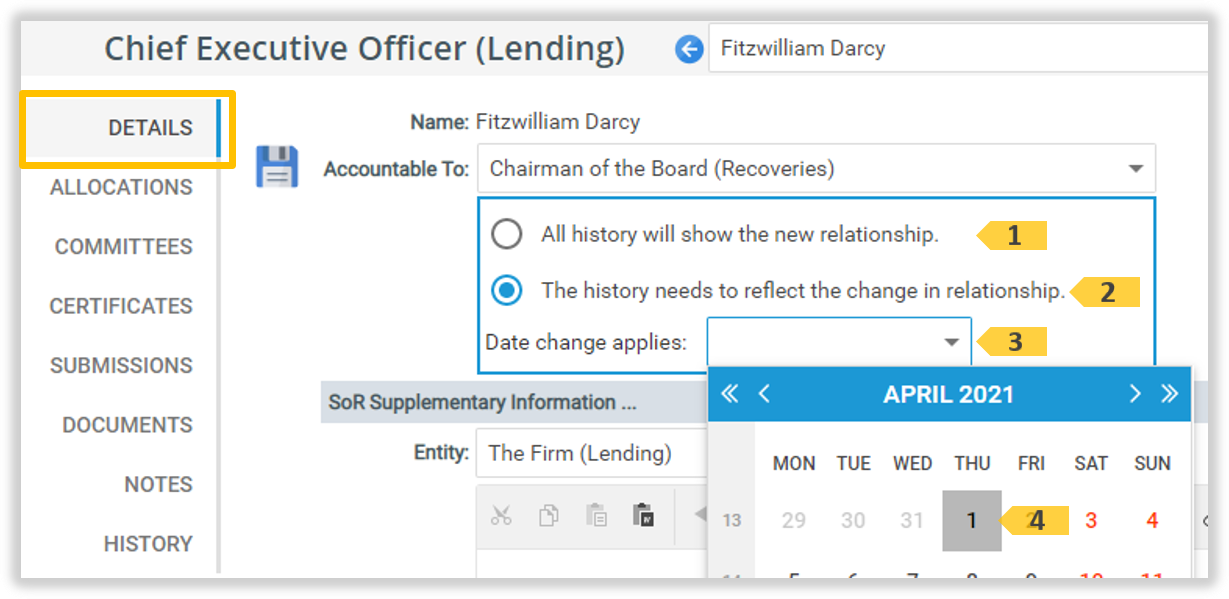This screenshot has width=1229, height=599.
Task: Expand the Accountable To dropdown
Action: pyautogui.click(x=1135, y=169)
